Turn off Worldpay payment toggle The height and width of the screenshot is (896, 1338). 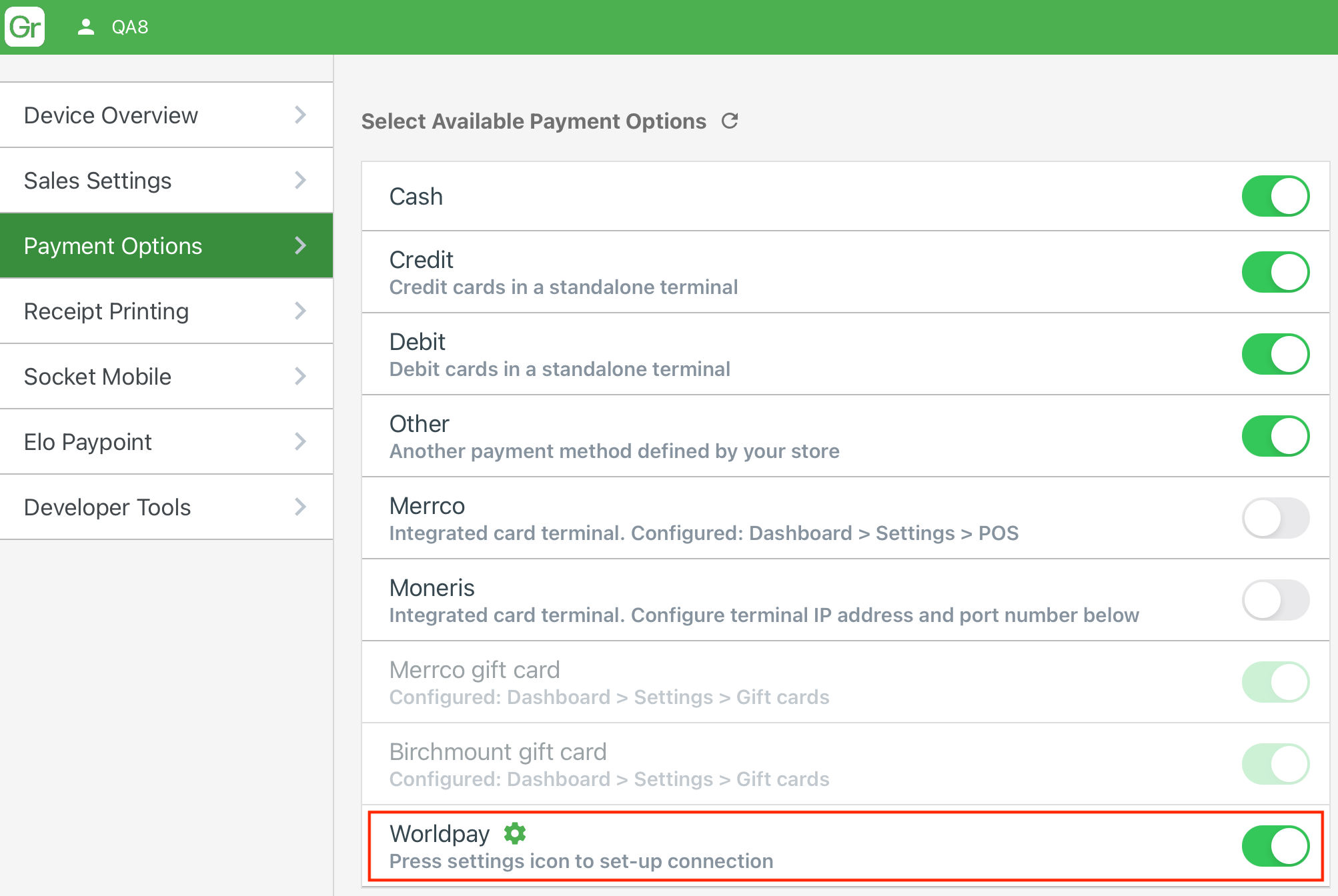click(x=1275, y=846)
